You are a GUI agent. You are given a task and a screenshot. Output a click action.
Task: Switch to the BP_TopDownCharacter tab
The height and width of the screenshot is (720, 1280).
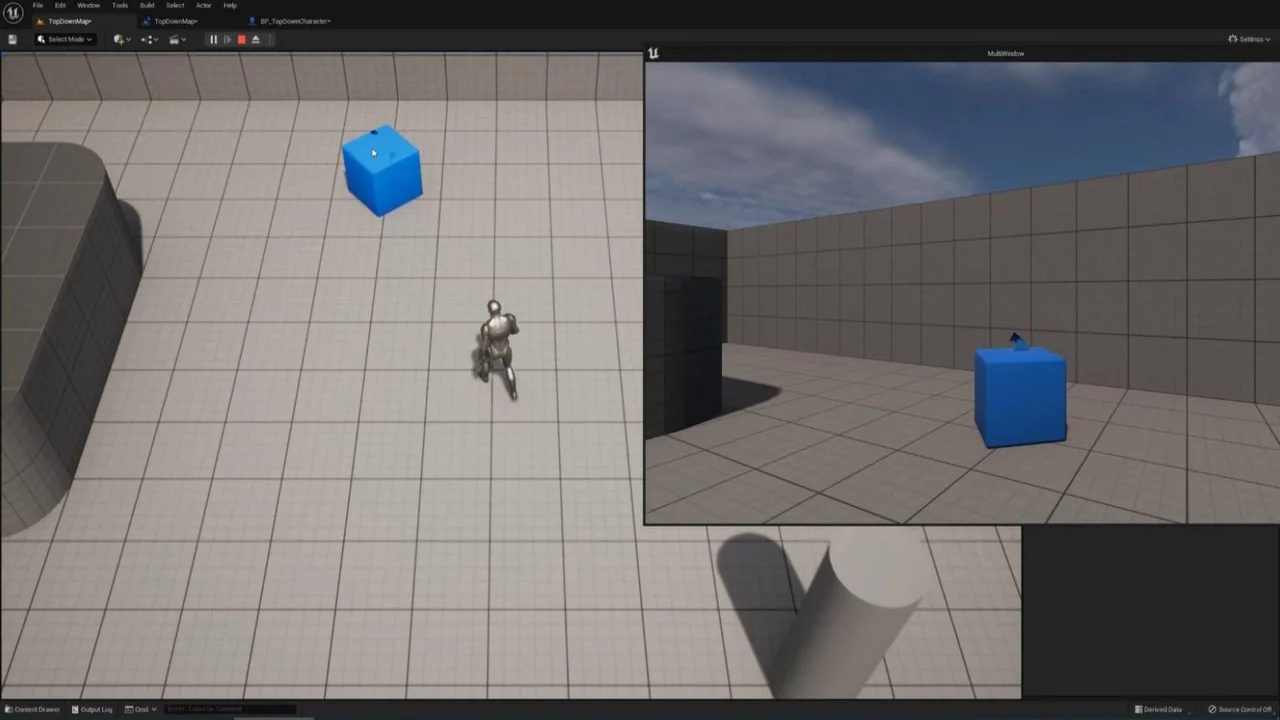point(294,21)
